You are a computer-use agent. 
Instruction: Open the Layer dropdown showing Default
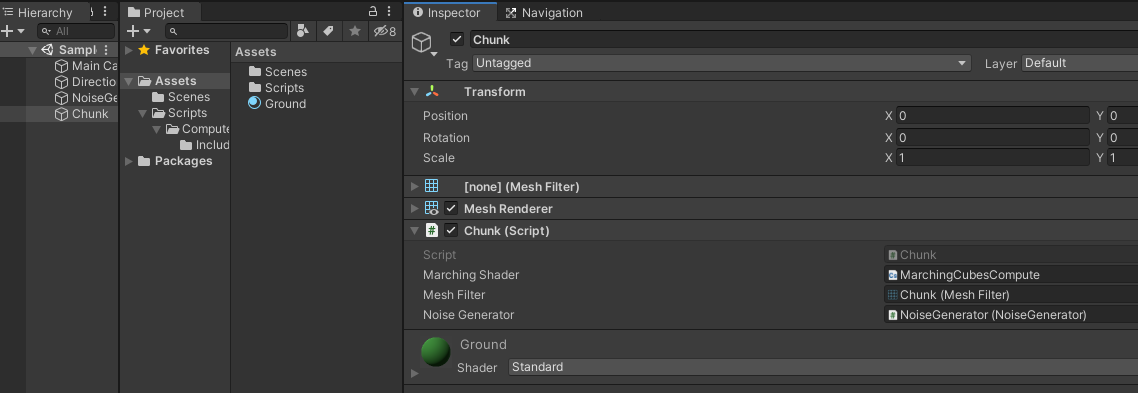click(x=1080, y=63)
